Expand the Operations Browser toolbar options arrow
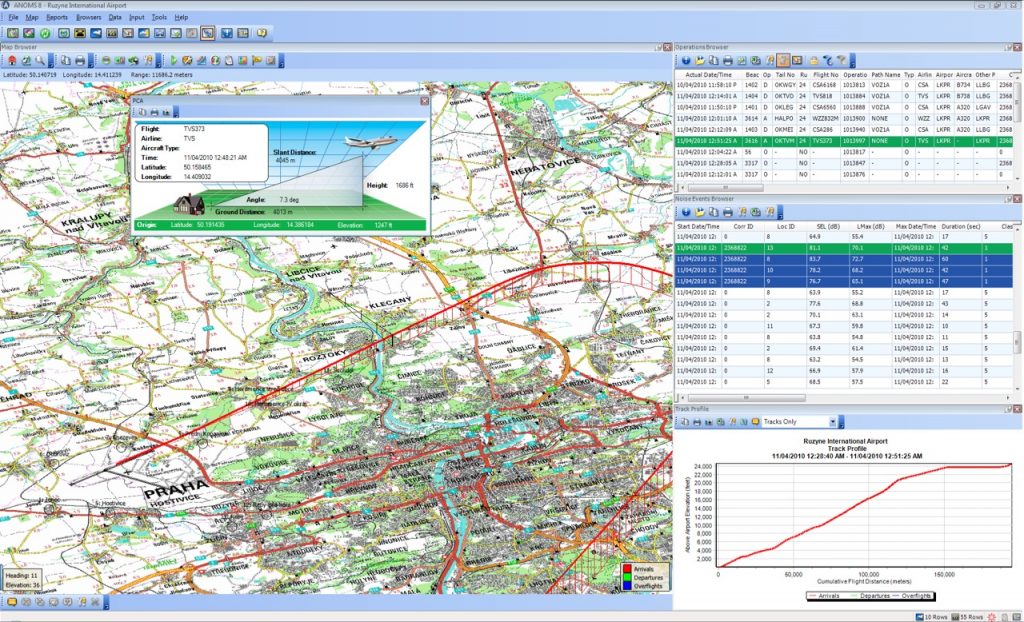 coord(853,61)
